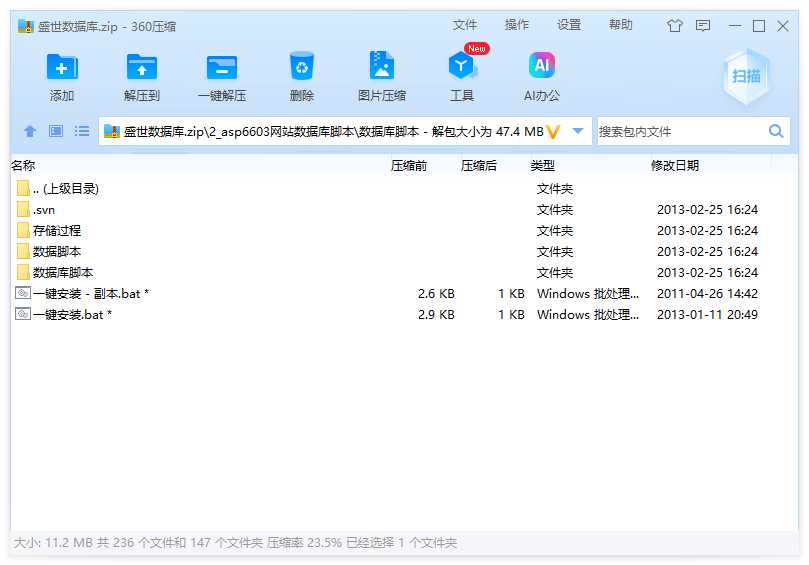Click the date 2013-01-11 20:49

(x=707, y=314)
